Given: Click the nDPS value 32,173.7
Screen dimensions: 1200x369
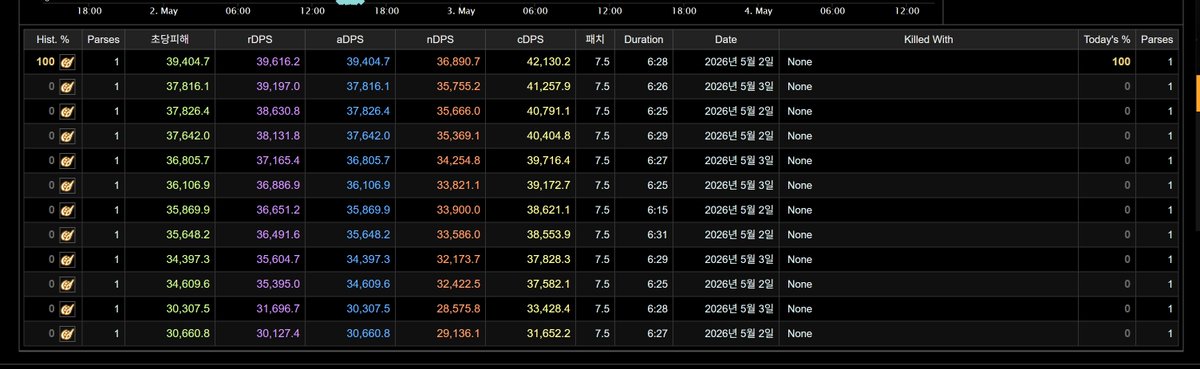Looking at the screenshot, I should [x=459, y=260].
